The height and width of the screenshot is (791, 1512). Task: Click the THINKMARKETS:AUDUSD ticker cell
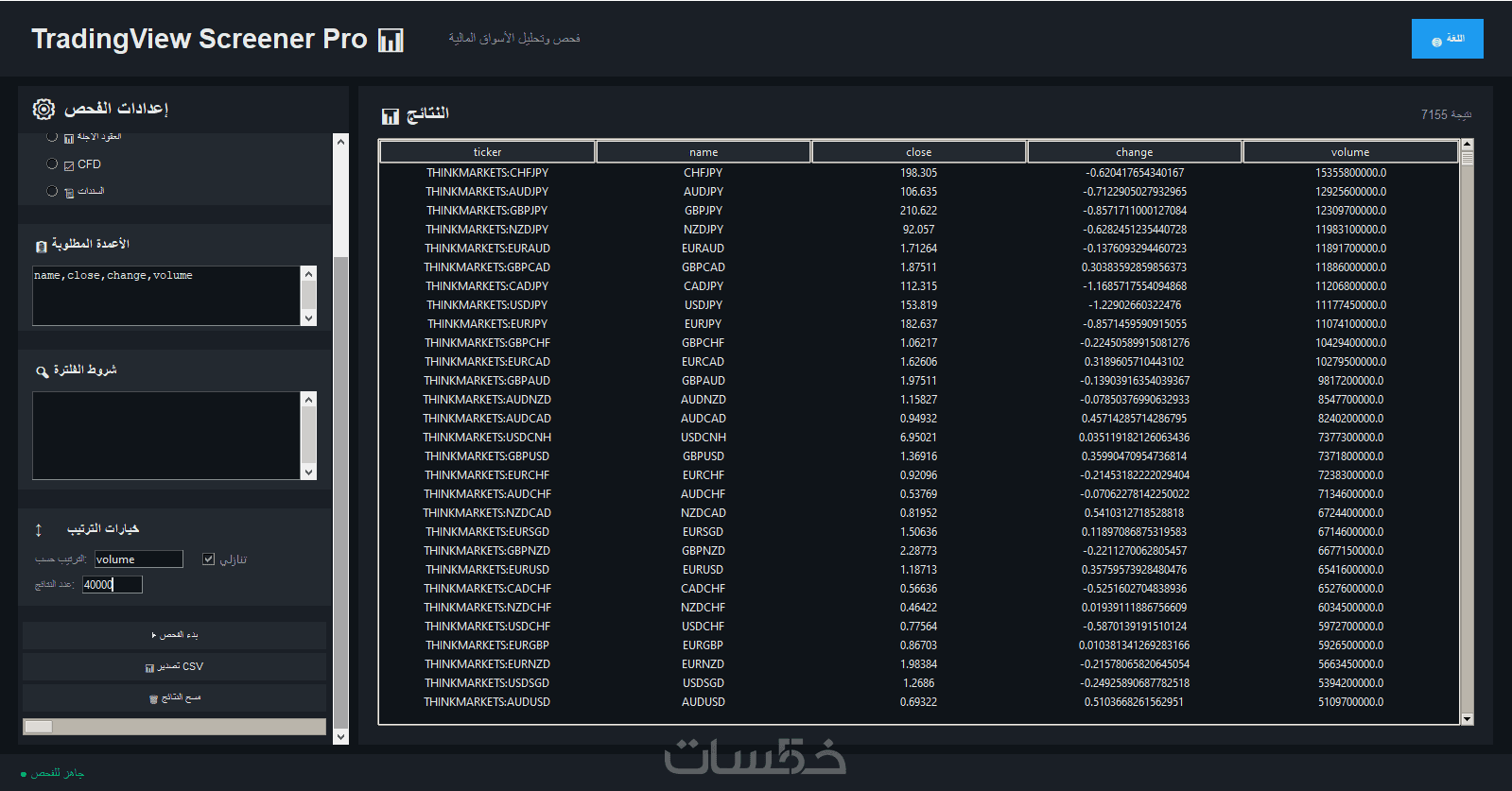(487, 702)
